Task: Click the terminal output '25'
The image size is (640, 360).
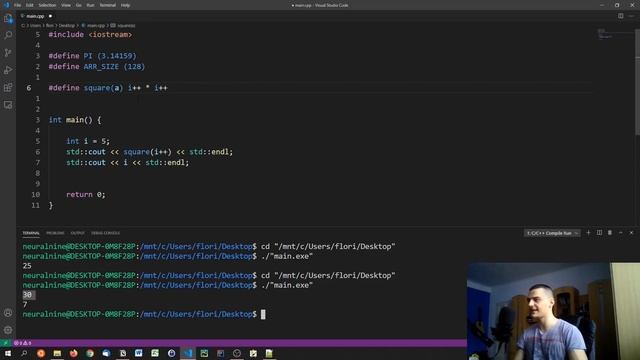Action: 27,266
